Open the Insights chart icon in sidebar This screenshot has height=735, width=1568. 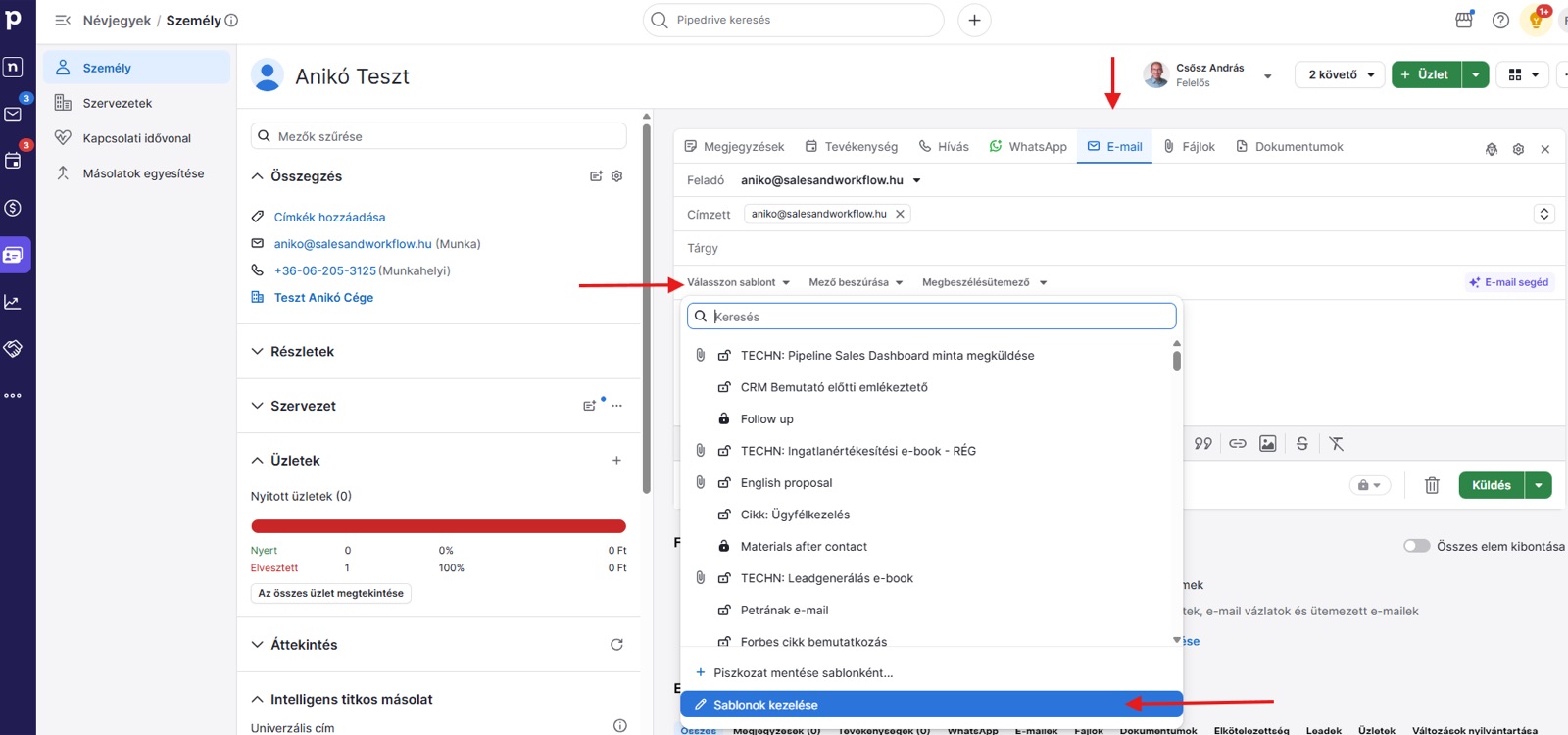13,302
